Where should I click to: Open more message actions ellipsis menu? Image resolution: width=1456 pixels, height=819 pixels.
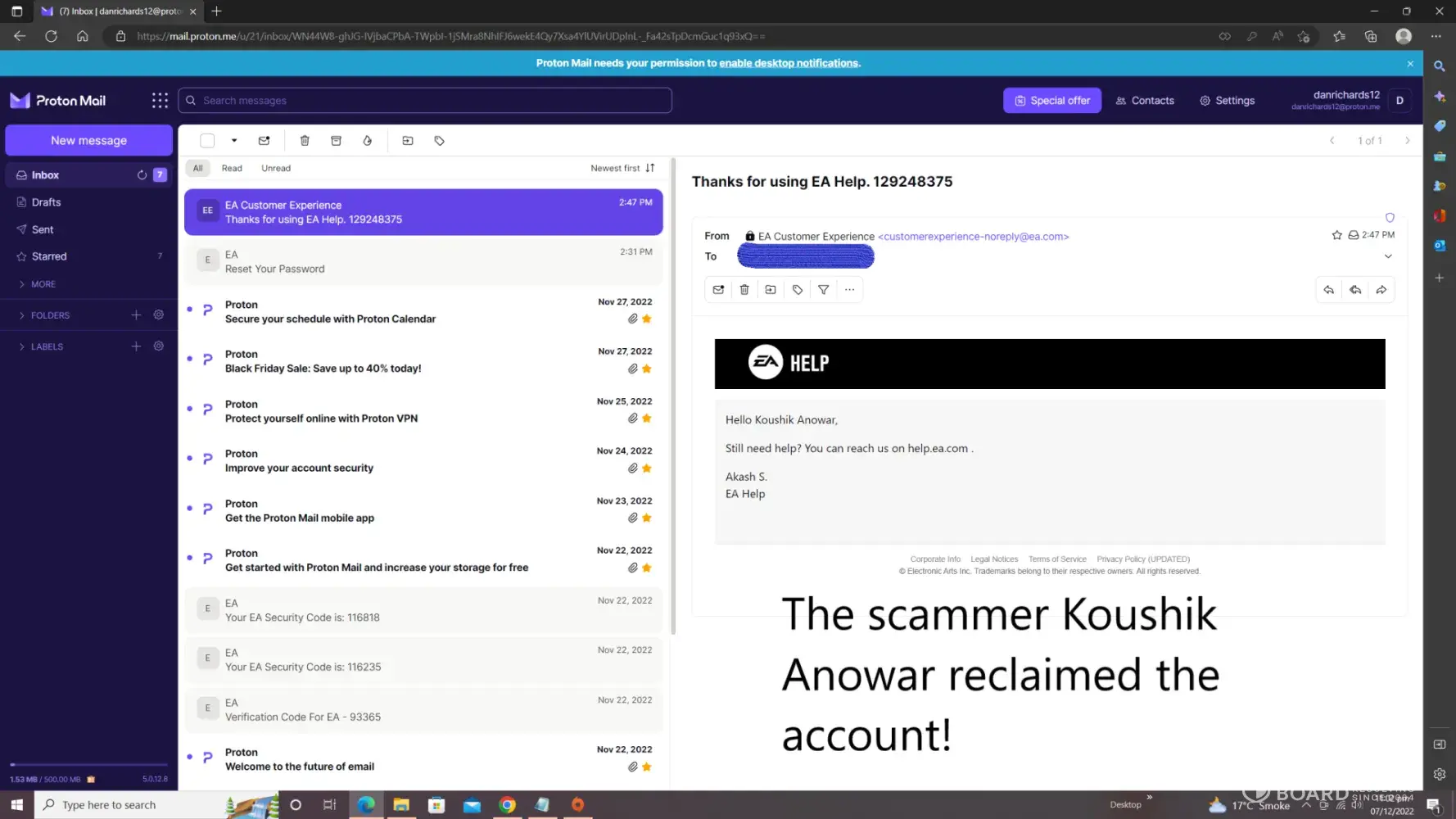click(850, 289)
